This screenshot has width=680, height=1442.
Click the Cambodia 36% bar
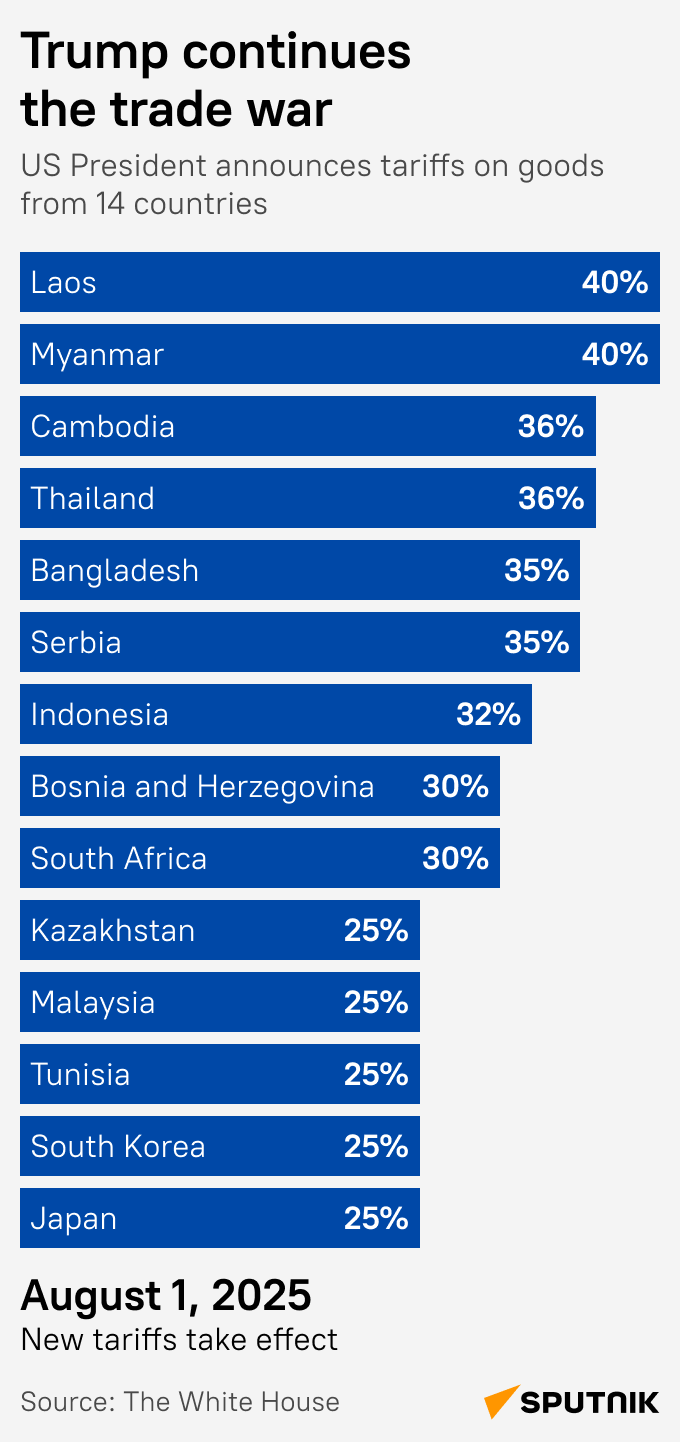pos(308,426)
